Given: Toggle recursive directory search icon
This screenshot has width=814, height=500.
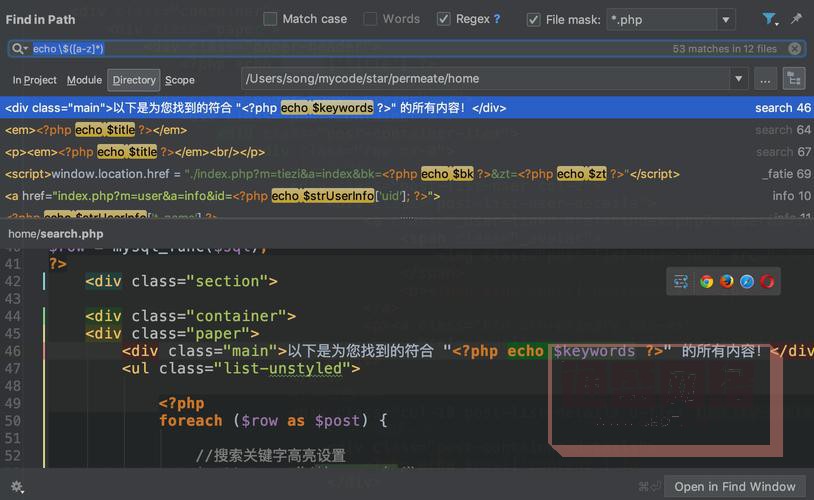Looking at the screenshot, I should (x=794, y=79).
